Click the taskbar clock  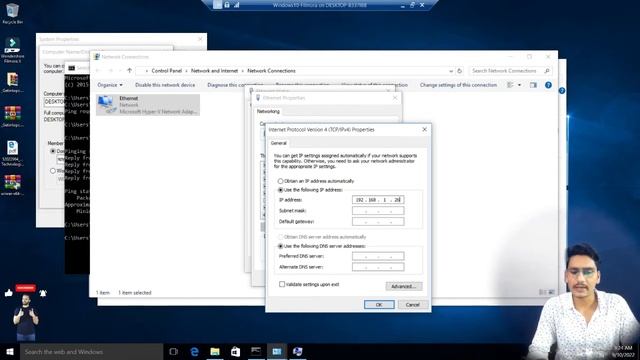coord(623,351)
